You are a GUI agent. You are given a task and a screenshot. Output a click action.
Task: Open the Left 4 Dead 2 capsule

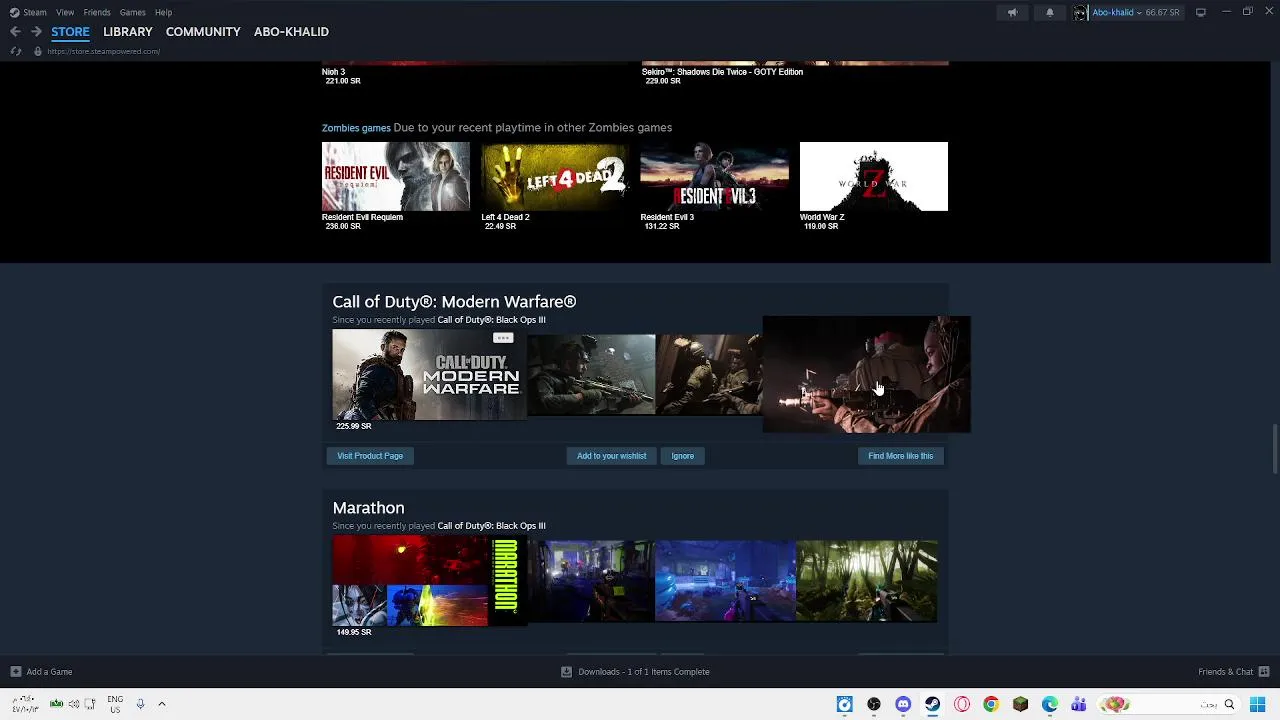coord(555,177)
